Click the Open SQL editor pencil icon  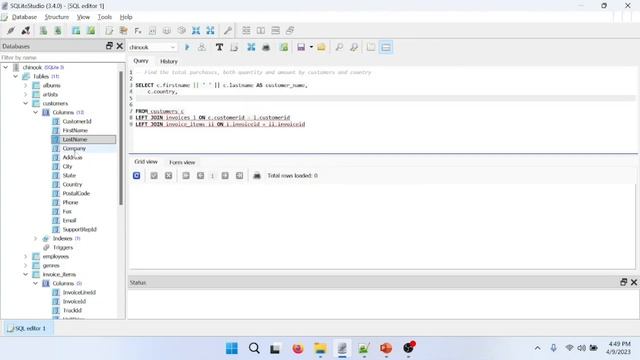tap(109, 31)
